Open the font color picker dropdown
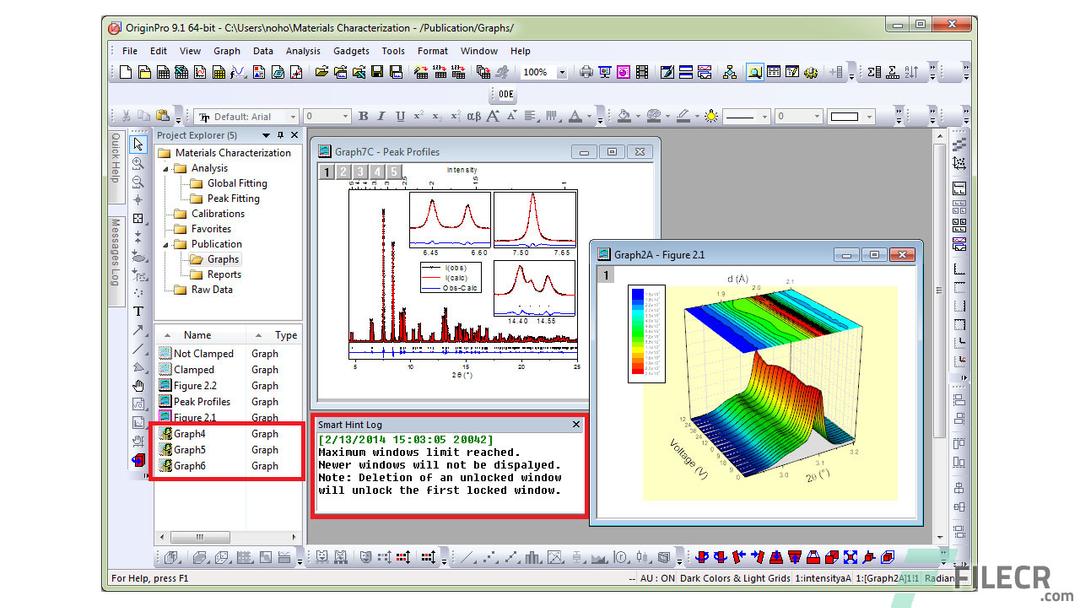Viewport: 1080px width, 608px height. pyautogui.click(x=589, y=116)
